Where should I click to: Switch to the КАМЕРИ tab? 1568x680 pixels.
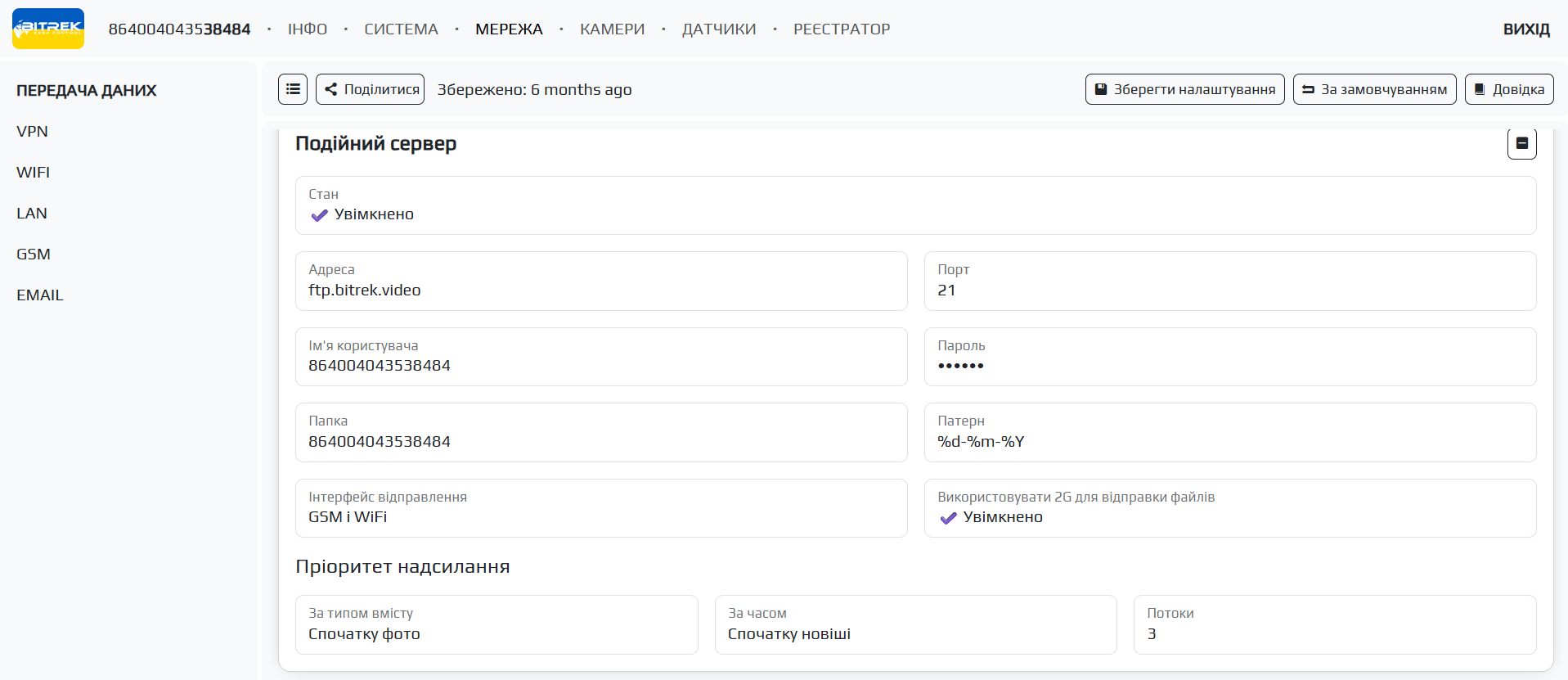click(x=612, y=29)
